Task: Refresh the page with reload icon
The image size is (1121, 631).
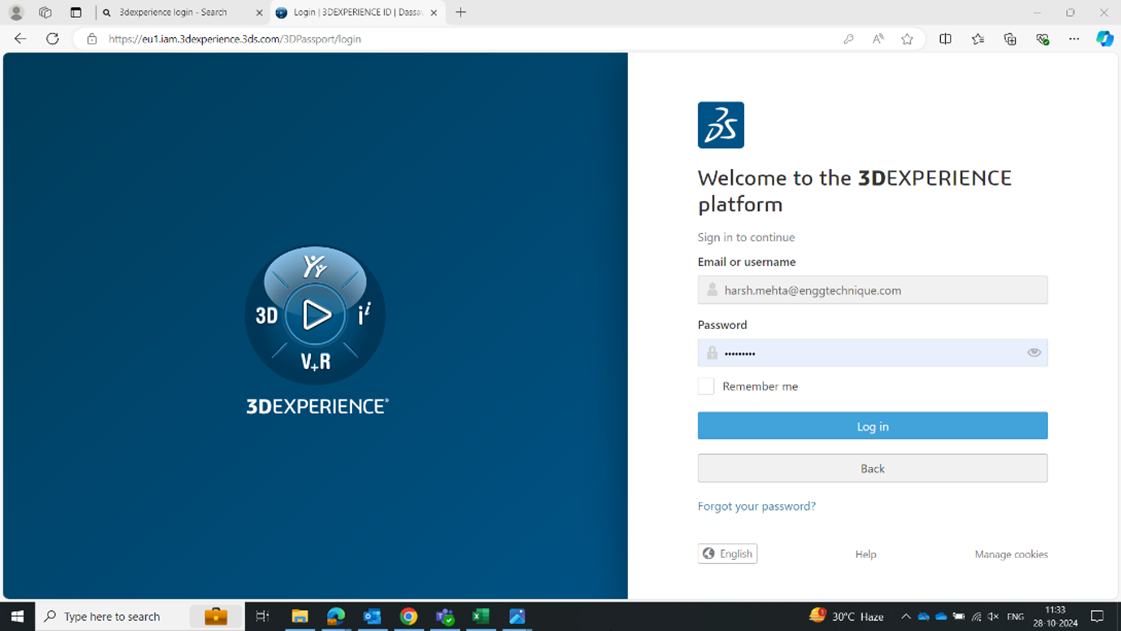Action: pyautogui.click(x=52, y=39)
